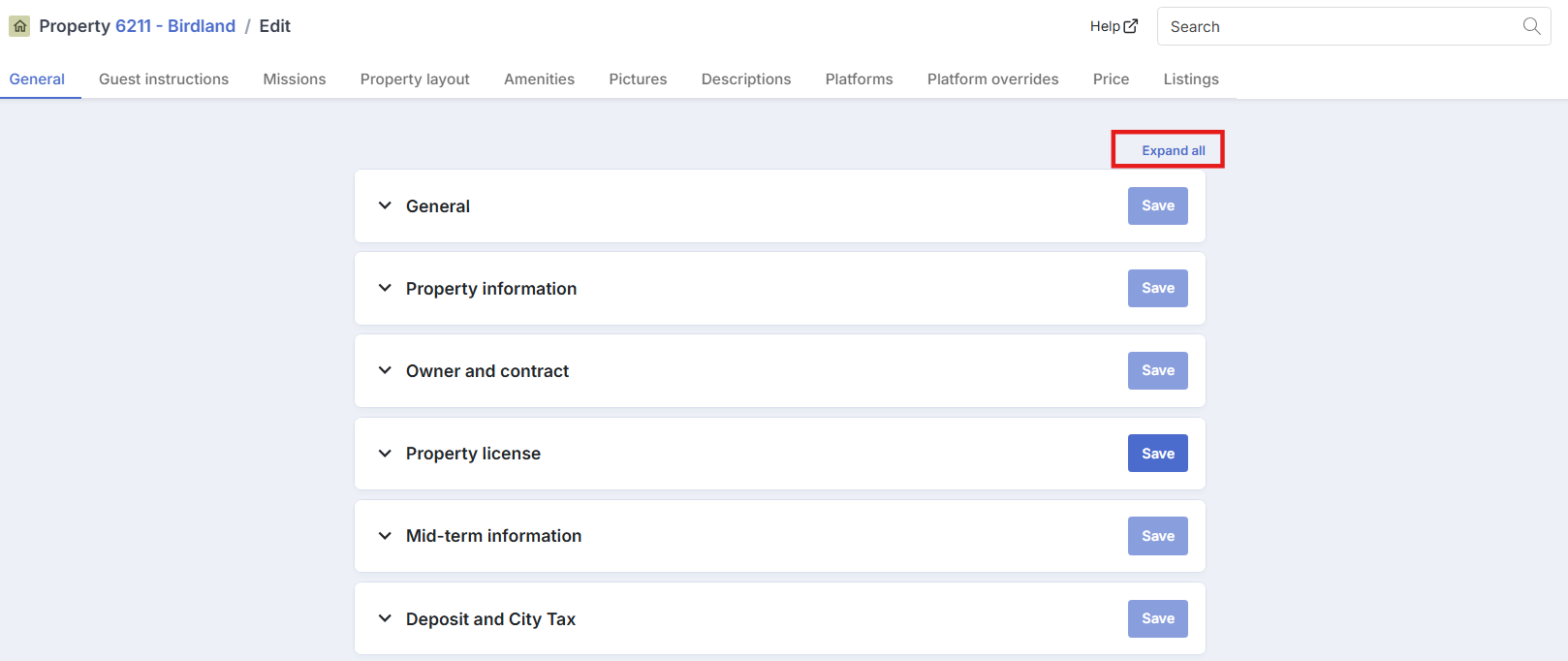Click the Deposit and City Tax title
The image size is (1568, 661).
click(x=490, y=619)
